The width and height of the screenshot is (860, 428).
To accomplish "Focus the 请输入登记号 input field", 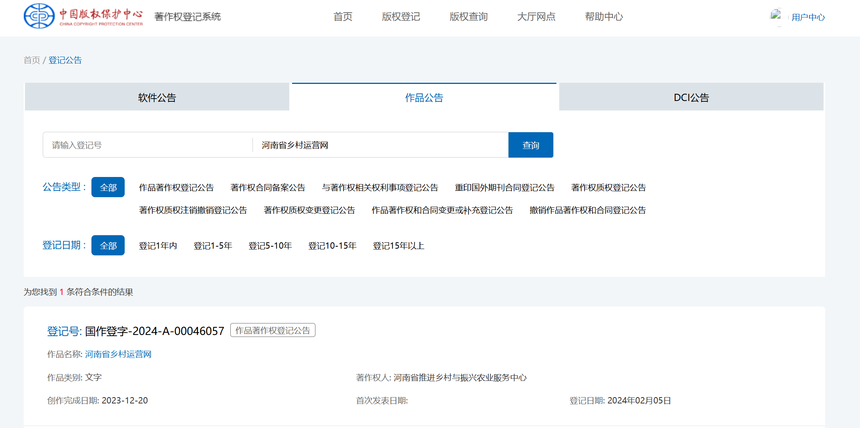I will point(148,145).
